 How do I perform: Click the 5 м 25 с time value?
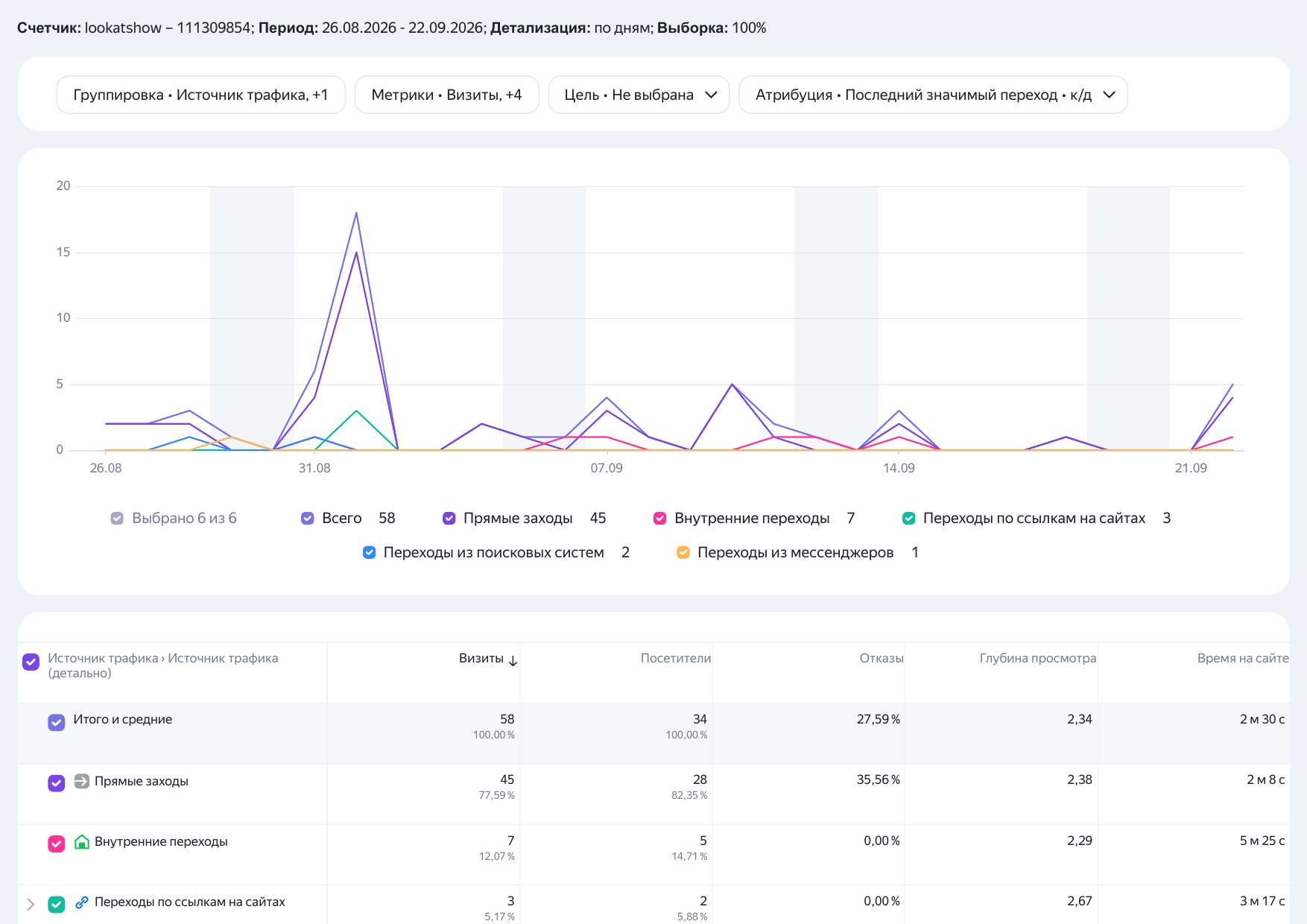coord(1262,841)
